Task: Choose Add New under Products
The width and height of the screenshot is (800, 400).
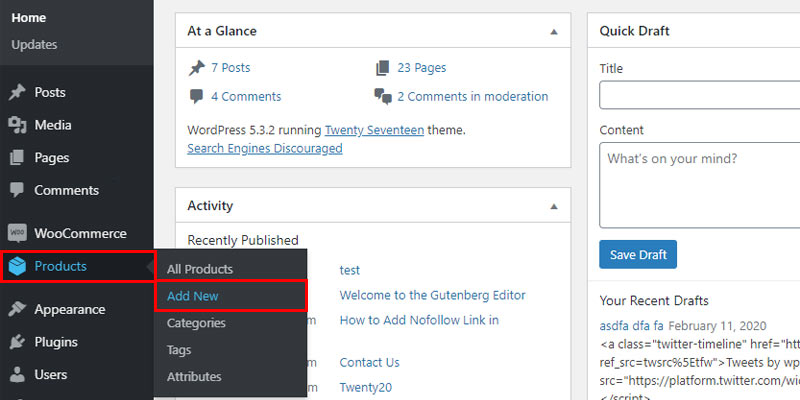Action: pyautogui.click(x=192, y=296)
